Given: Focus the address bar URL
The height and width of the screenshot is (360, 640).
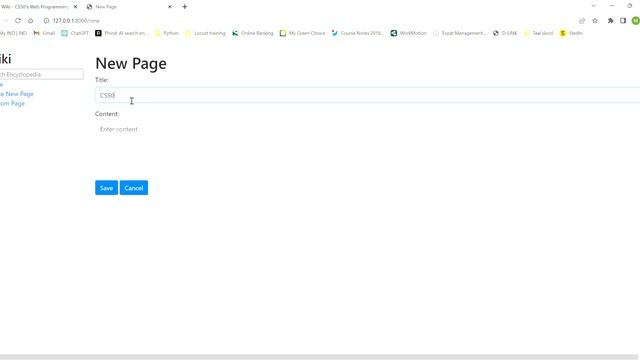Looking at the screenshot, I should coord(76,20).
